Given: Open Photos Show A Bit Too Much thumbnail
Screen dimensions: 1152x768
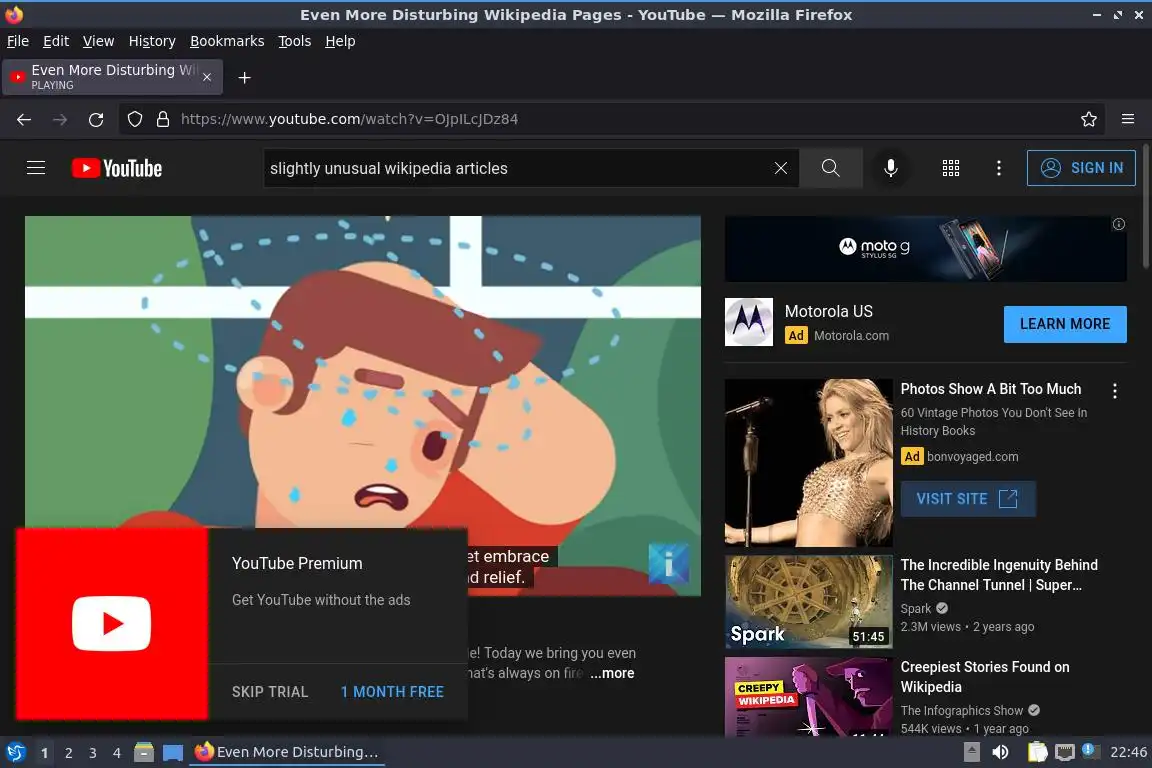Looking at the screenshot, I should (808, 462).
